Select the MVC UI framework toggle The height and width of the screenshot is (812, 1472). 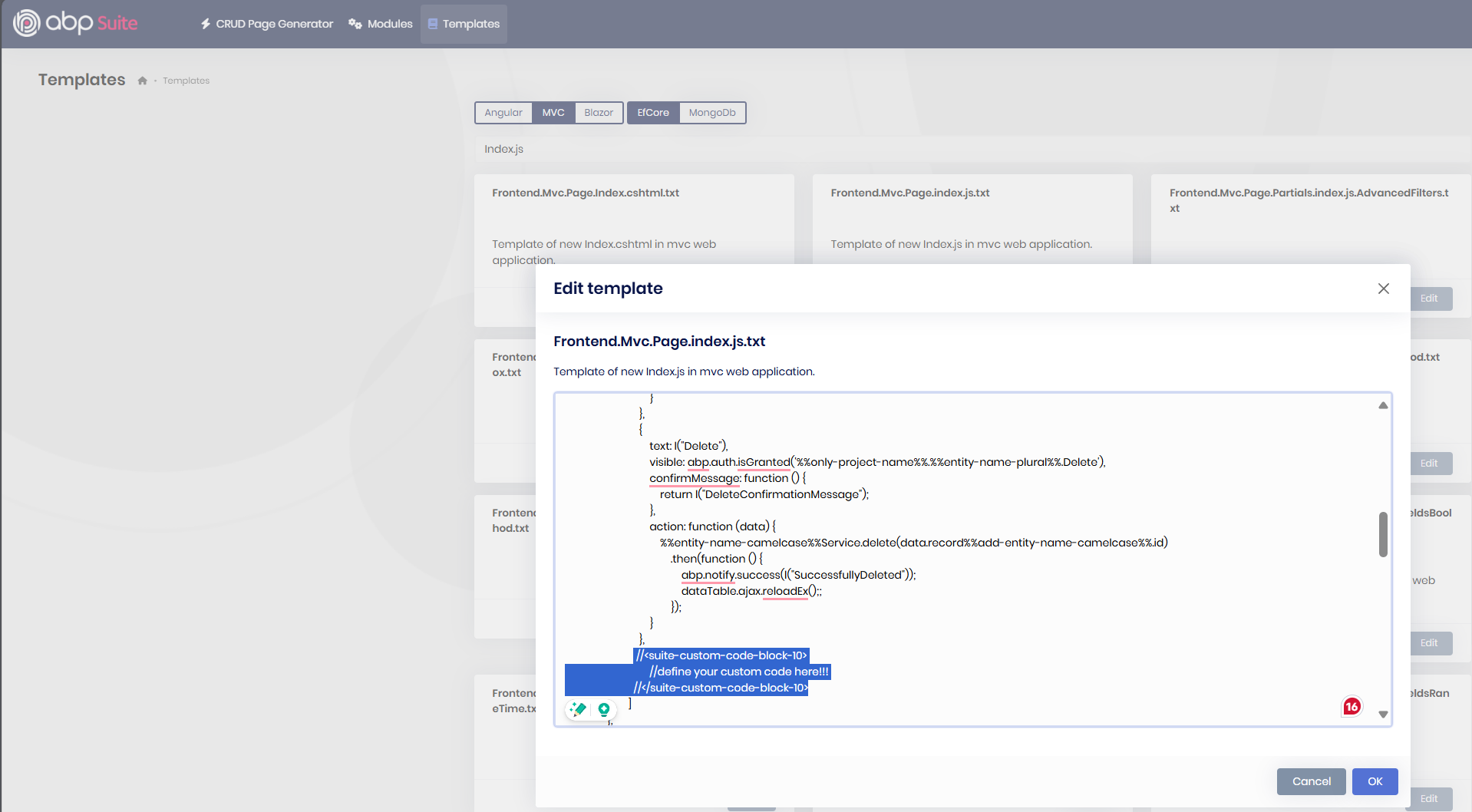tap(553, 113)
